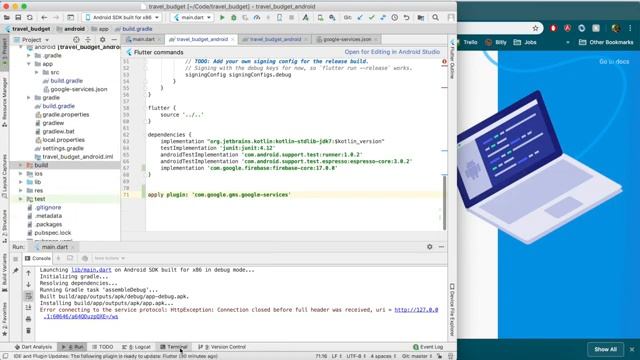Click the Revert undo arrow icon
The image size is (640, 360).
pos(407,18)
